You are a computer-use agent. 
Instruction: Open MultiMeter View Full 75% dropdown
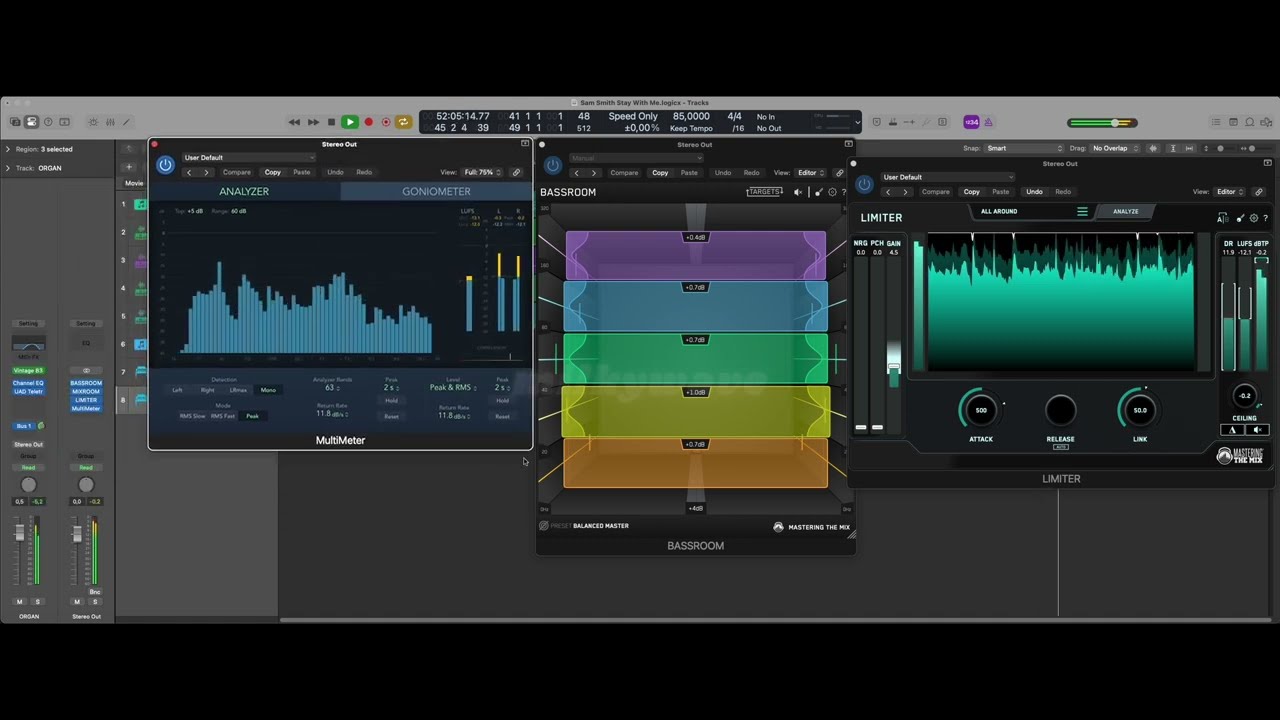(483, 172)
